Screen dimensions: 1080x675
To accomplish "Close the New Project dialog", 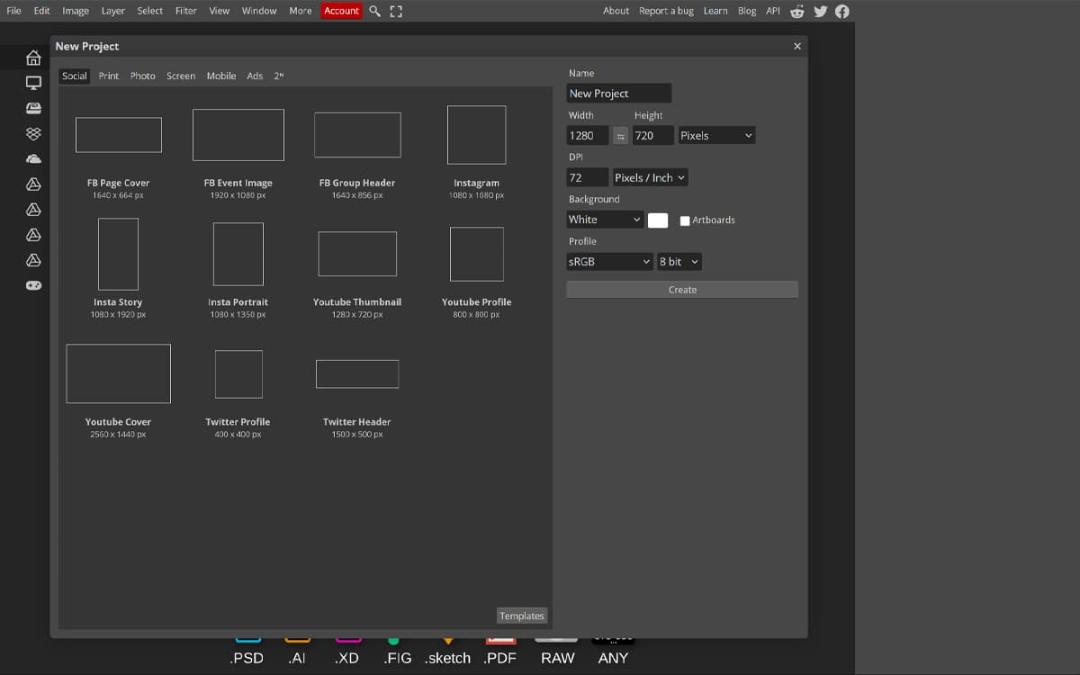I will pos(797,46).
